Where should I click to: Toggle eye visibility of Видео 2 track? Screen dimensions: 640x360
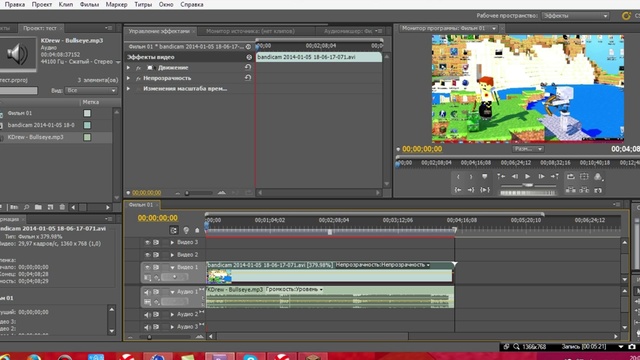pos(147,255)
